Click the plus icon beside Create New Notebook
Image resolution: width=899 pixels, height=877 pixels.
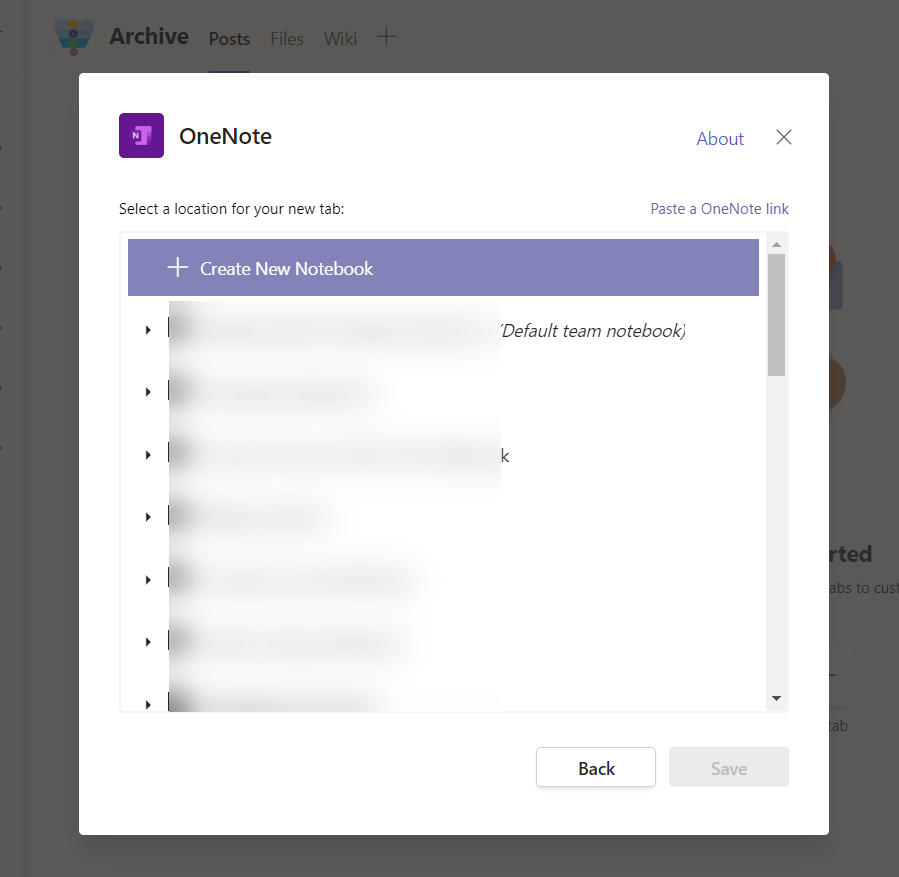point(177,268)
